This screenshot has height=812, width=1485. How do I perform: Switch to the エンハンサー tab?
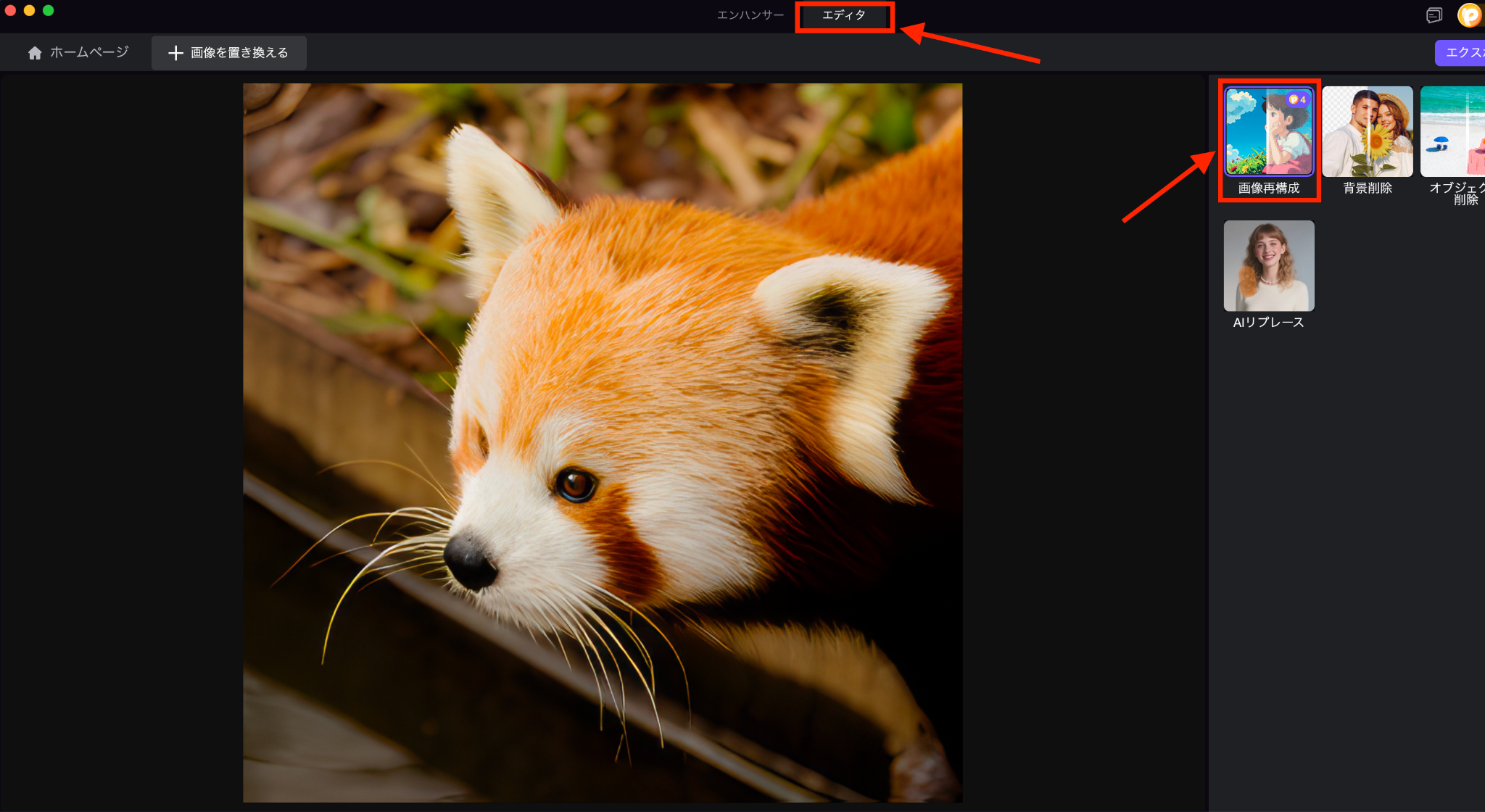[750, 15]
